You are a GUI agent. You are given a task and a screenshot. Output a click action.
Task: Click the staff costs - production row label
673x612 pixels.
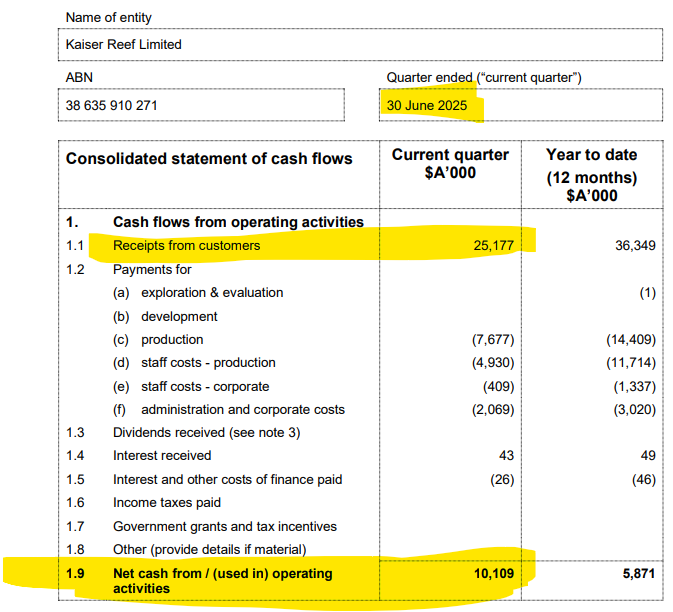tap(208, 363)
